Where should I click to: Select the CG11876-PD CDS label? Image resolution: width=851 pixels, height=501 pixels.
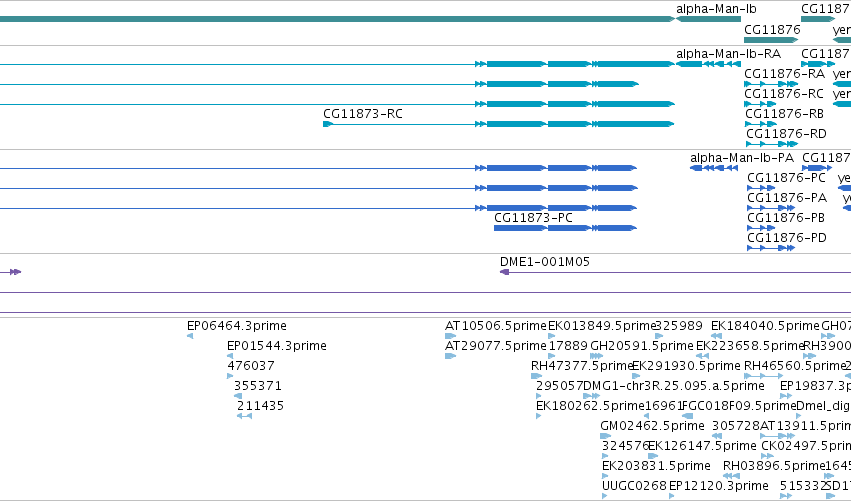coord(787,238)
